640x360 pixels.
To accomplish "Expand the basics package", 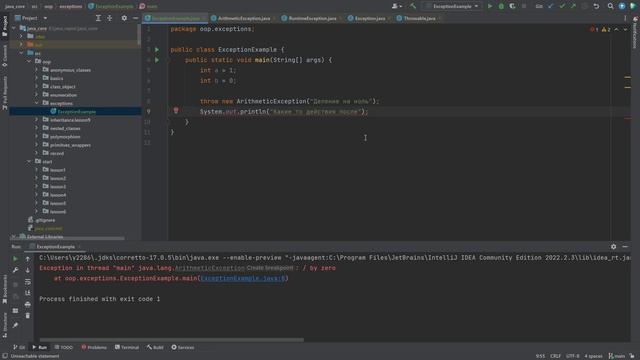I will (36, 78).
